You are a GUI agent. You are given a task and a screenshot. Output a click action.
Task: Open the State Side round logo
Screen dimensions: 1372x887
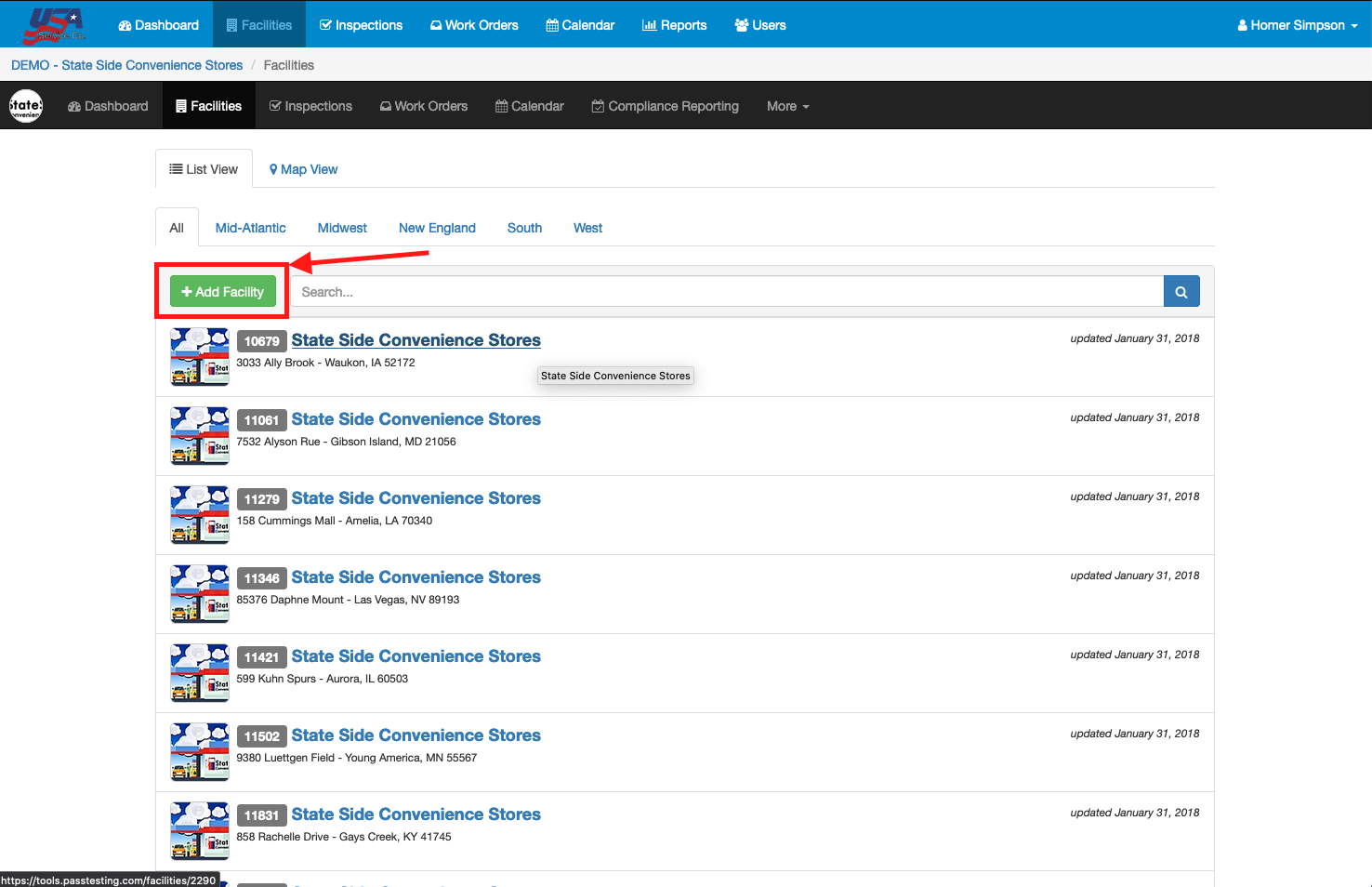26,105
